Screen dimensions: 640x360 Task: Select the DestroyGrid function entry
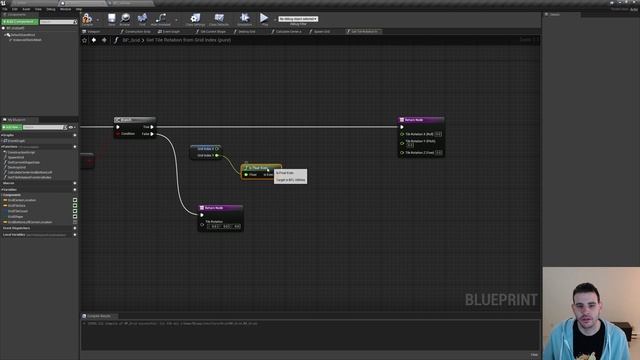[x=17, y=167]
